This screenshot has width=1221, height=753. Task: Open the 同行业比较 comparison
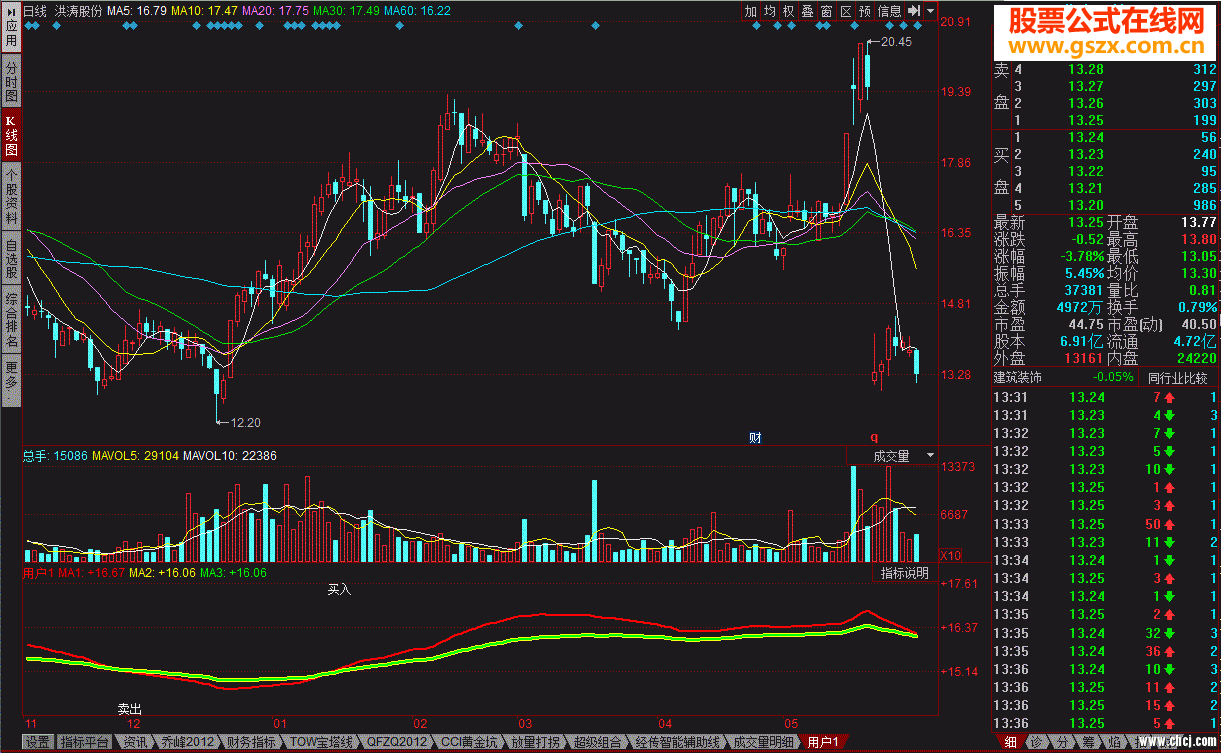pos(1177,378)
